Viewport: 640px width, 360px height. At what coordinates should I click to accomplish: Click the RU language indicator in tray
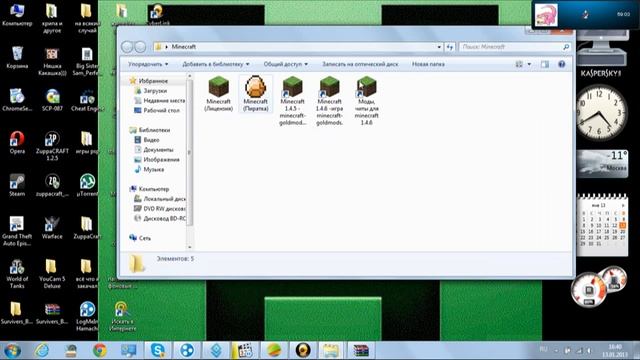pos(543,349)
